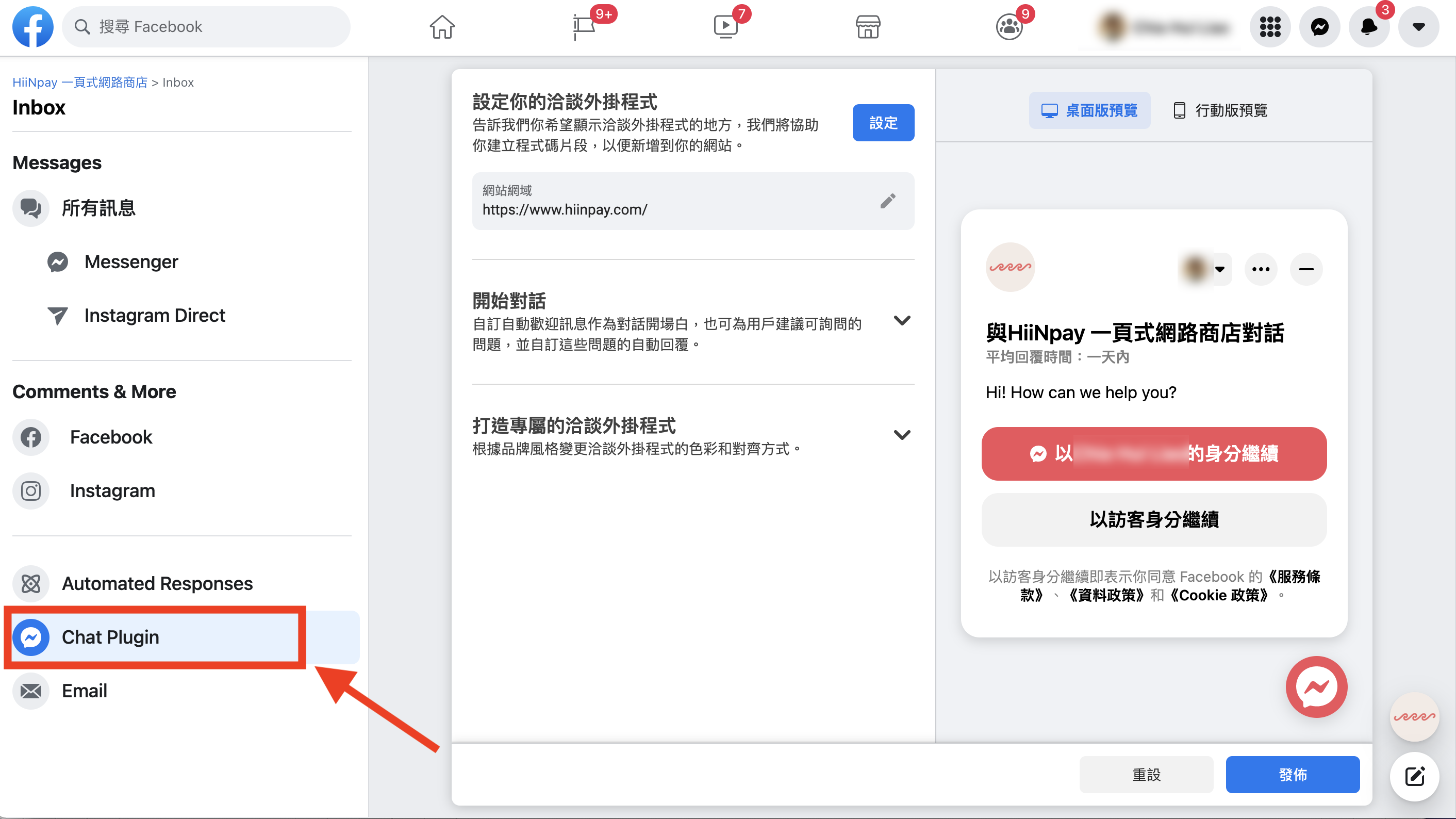
Task: Open the notifications bell
Action: coord(1369,27)
